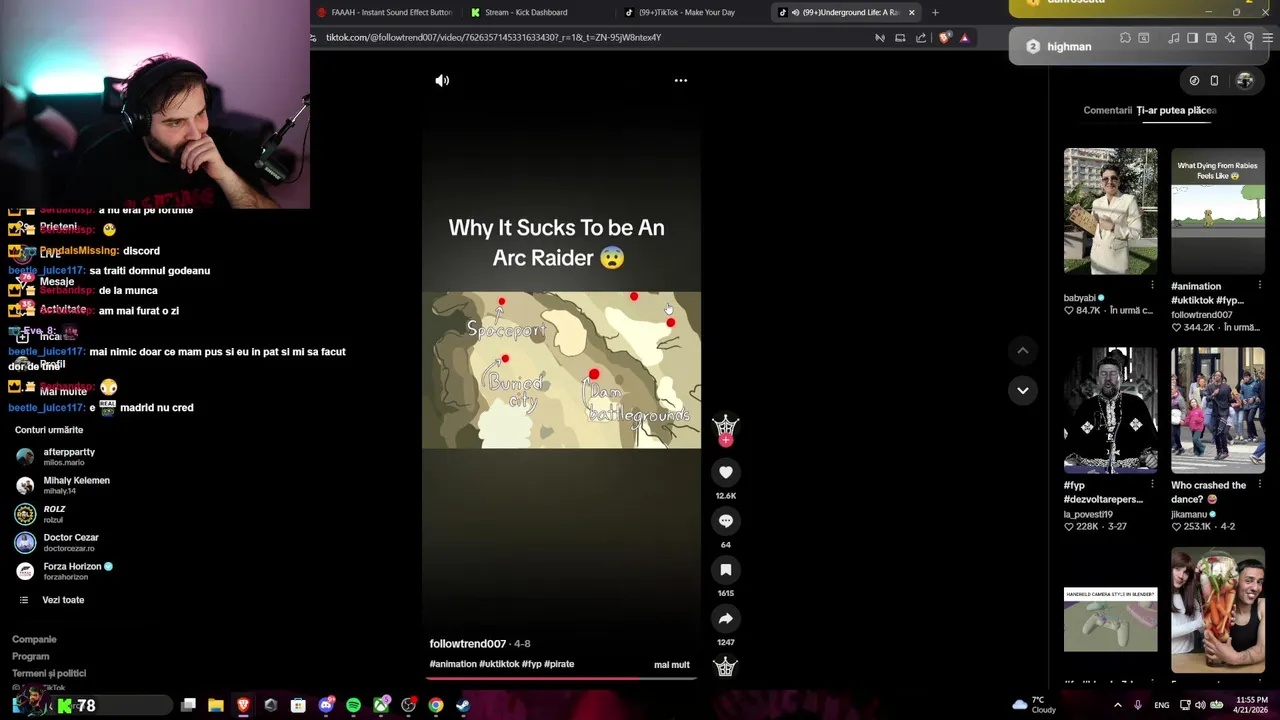Open Spotify from the taskbar
1280x720 pixels.
click(x=353, y=705)
